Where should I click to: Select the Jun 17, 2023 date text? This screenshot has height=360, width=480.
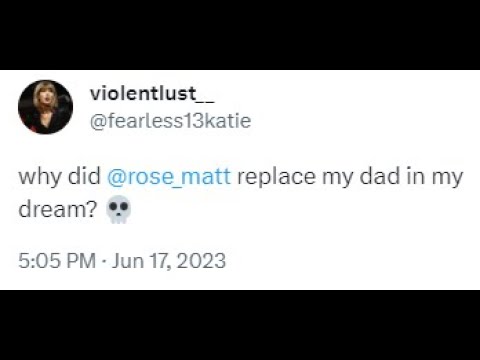click(x=169, y=261)
